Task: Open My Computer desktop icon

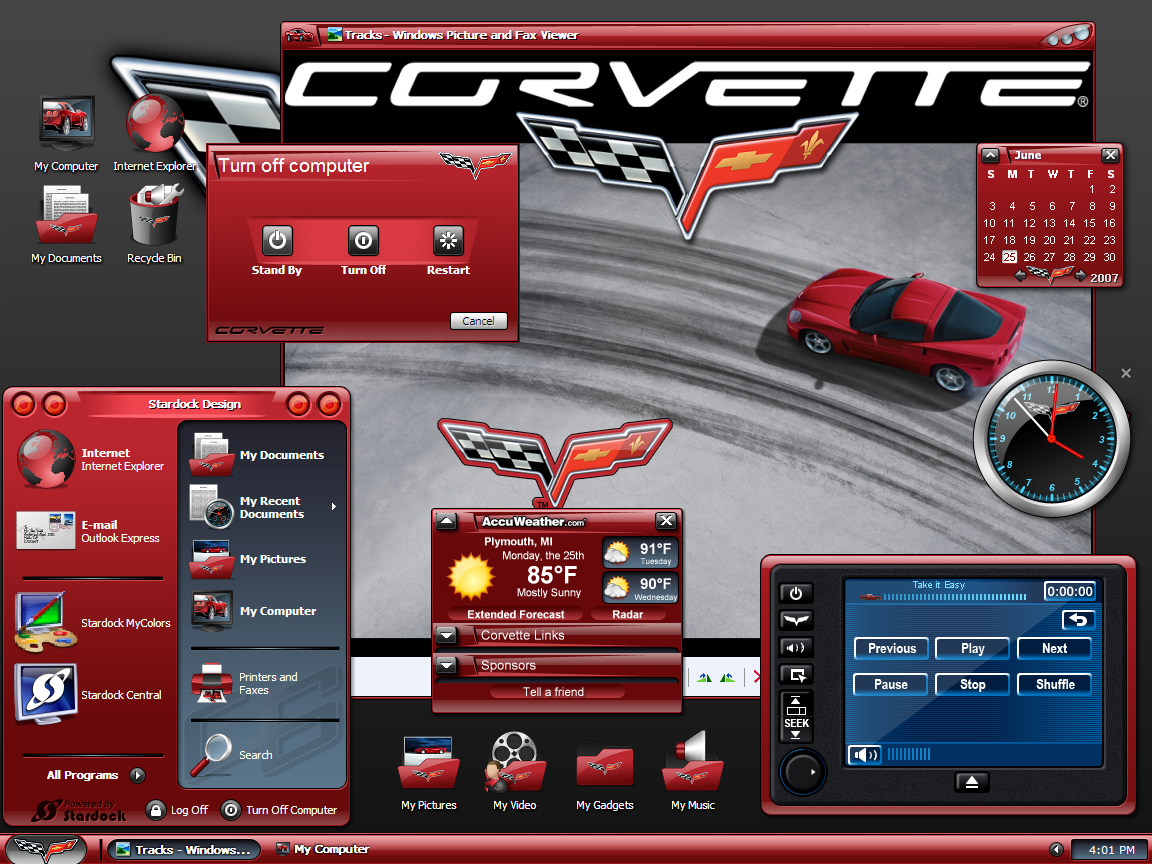Action: point(66,123)
